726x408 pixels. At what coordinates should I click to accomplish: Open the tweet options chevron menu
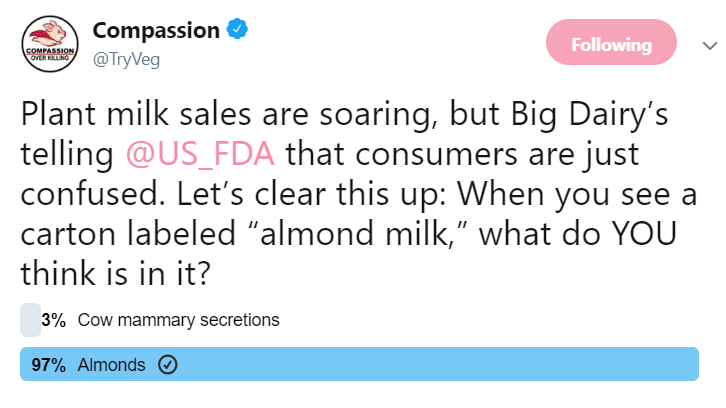click(710, 45)
